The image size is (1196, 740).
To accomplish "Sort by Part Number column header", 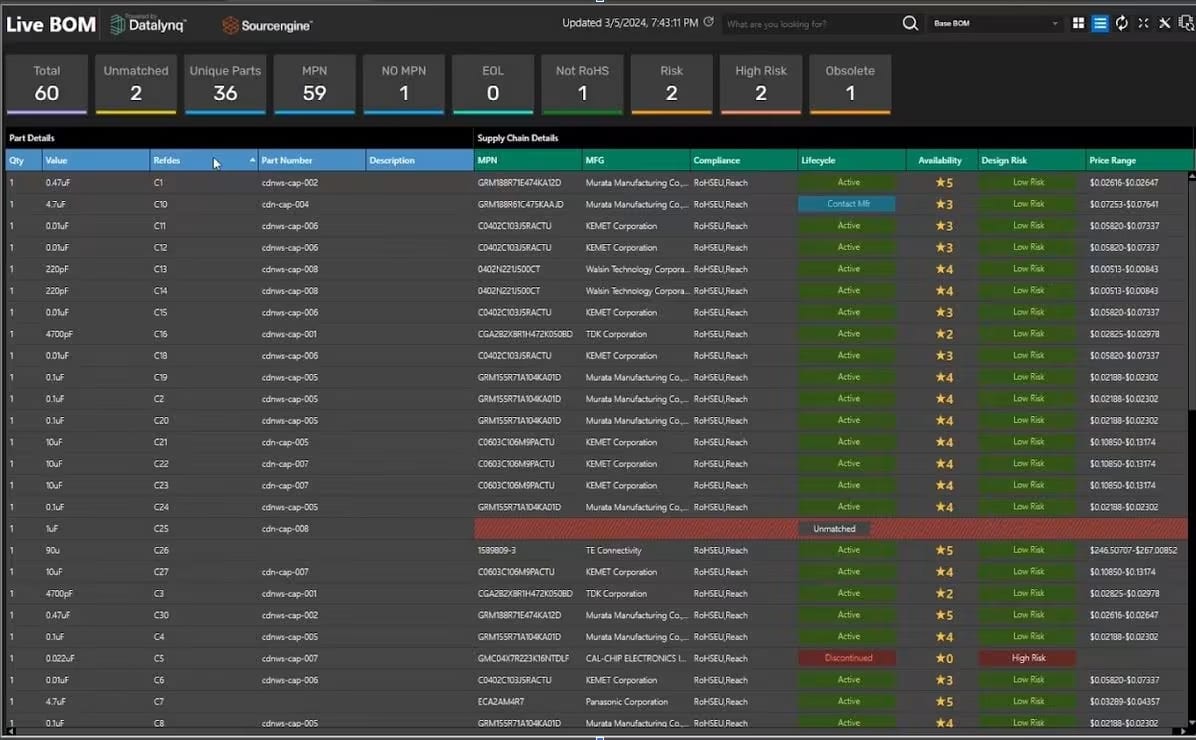I will pyautogui.click(x=311, y=160).
